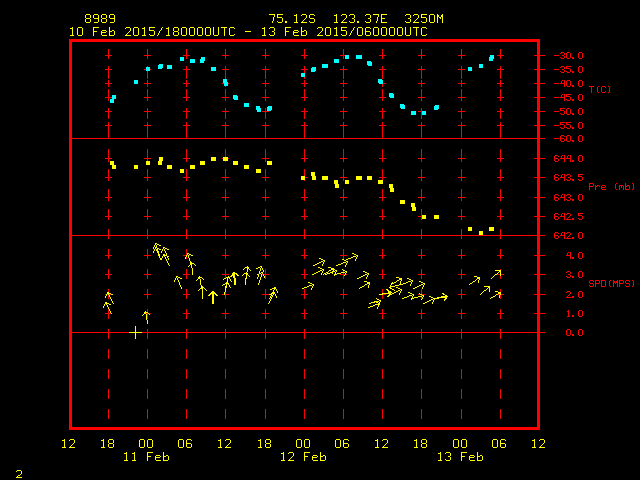This screenshot has width=640, height=480.
Task: Click the Pre (mb) pressure label
Action: pyautogui.click(x=611, y=187)
